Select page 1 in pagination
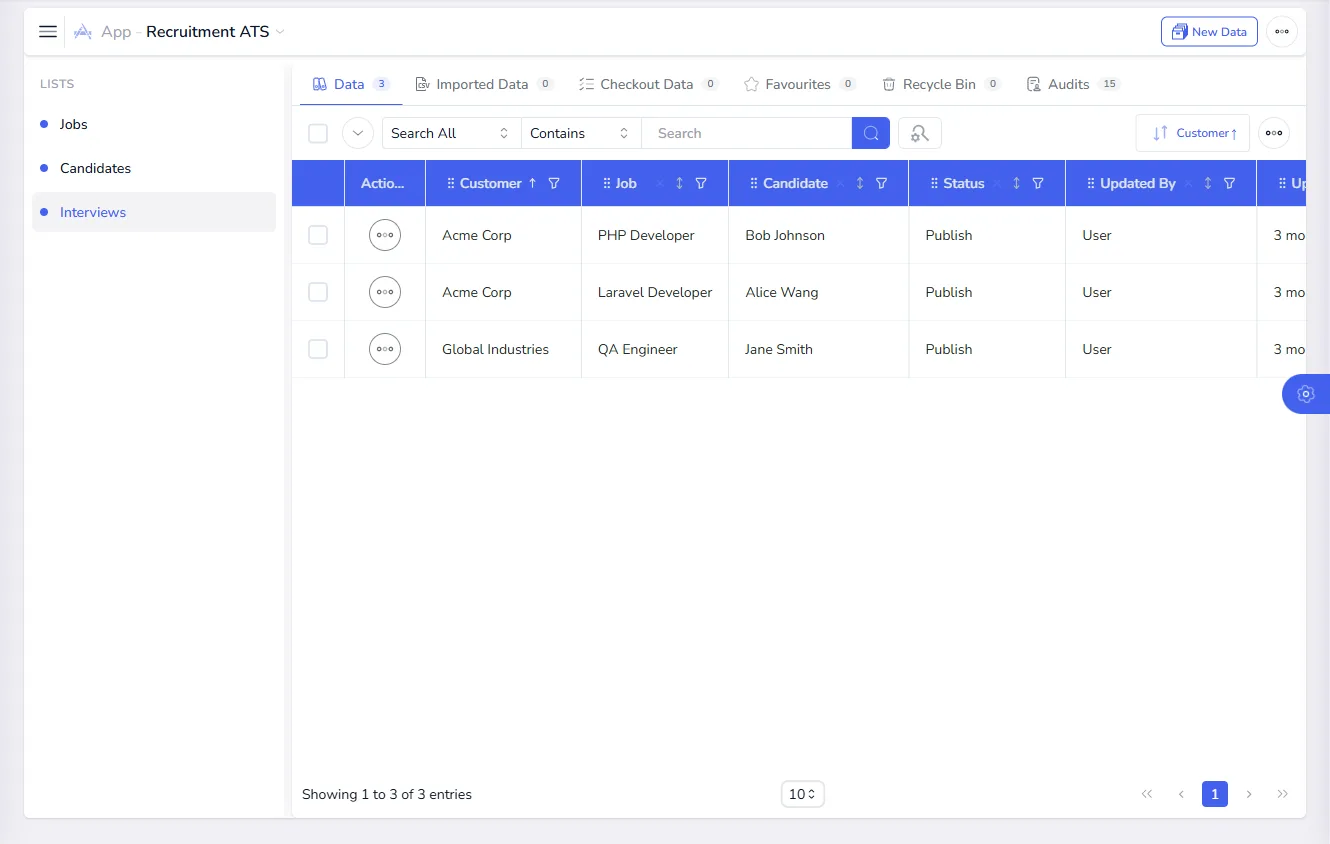 [x=1215, y=794]
